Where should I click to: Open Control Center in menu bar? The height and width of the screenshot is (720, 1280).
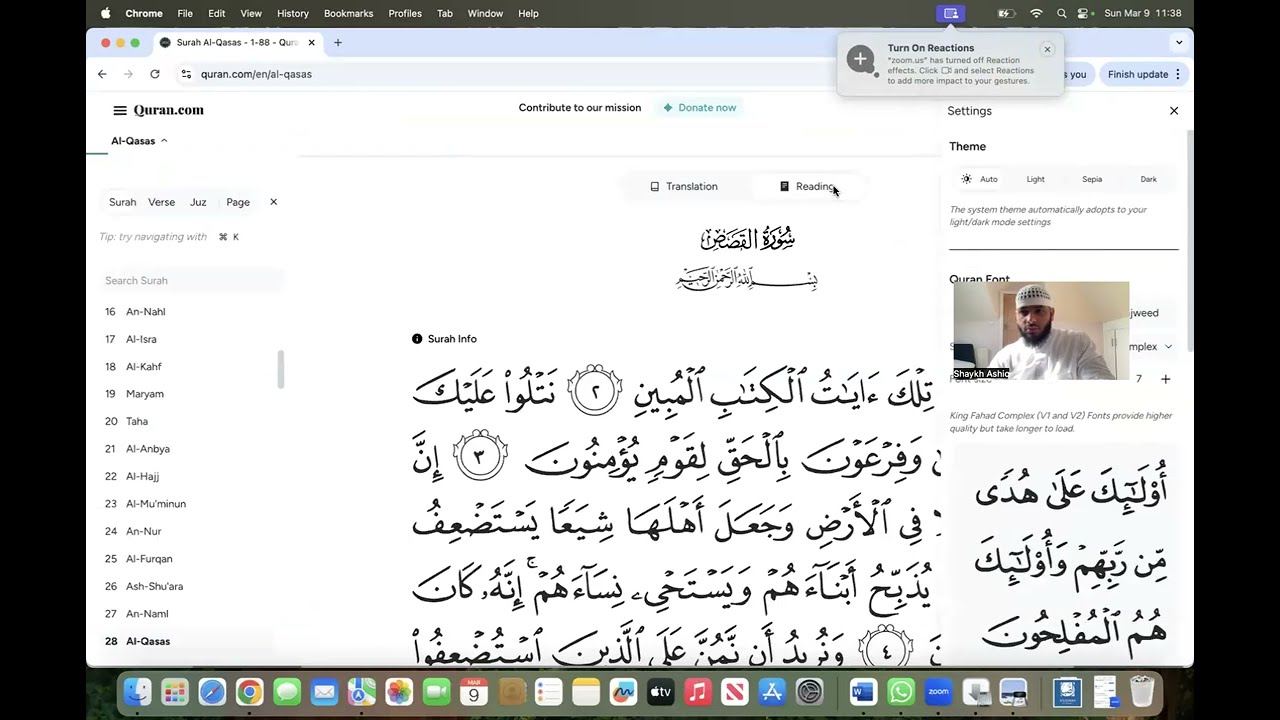pyautogui.click(x=1084, y=13)
